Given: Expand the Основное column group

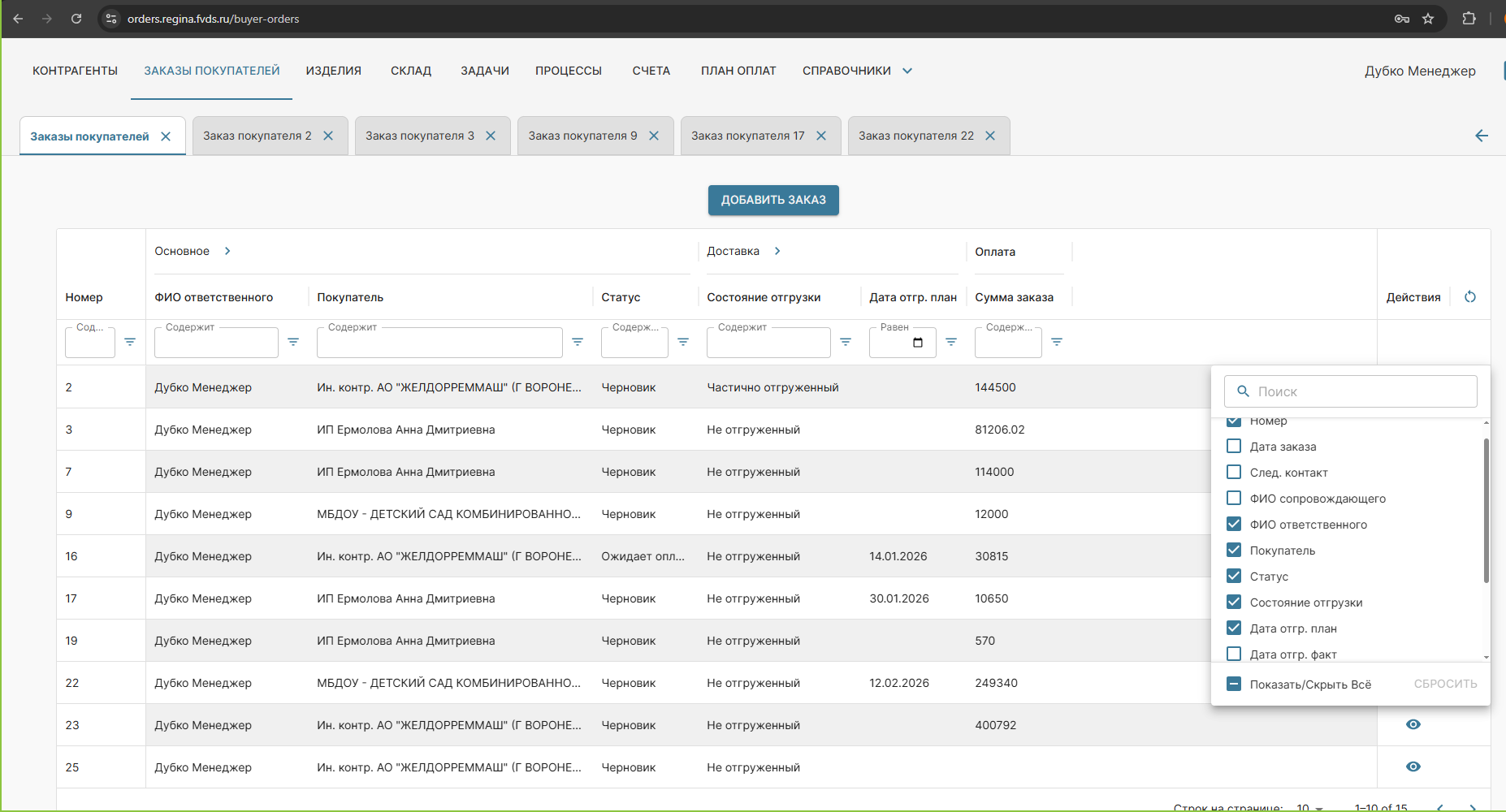Looking at the screenshot, I should click(227, 252).
